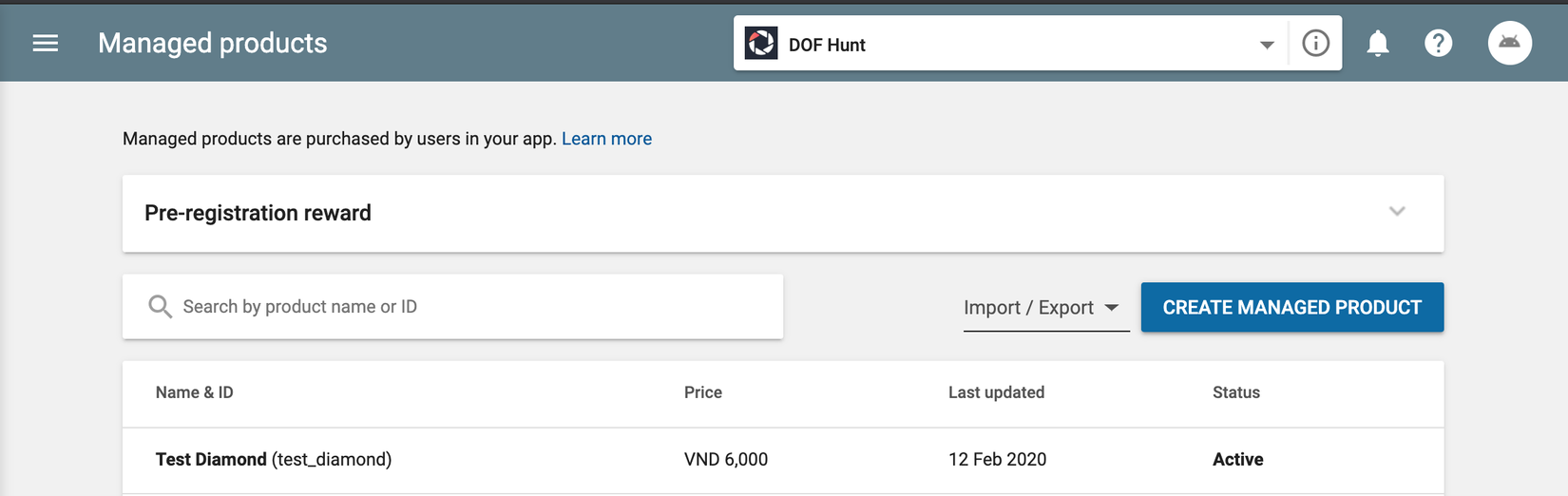Image resolution: width=1568 pixels, height=496 pixels.
Task: Click the Create Managed Product button
Action: pos(1291,308)
